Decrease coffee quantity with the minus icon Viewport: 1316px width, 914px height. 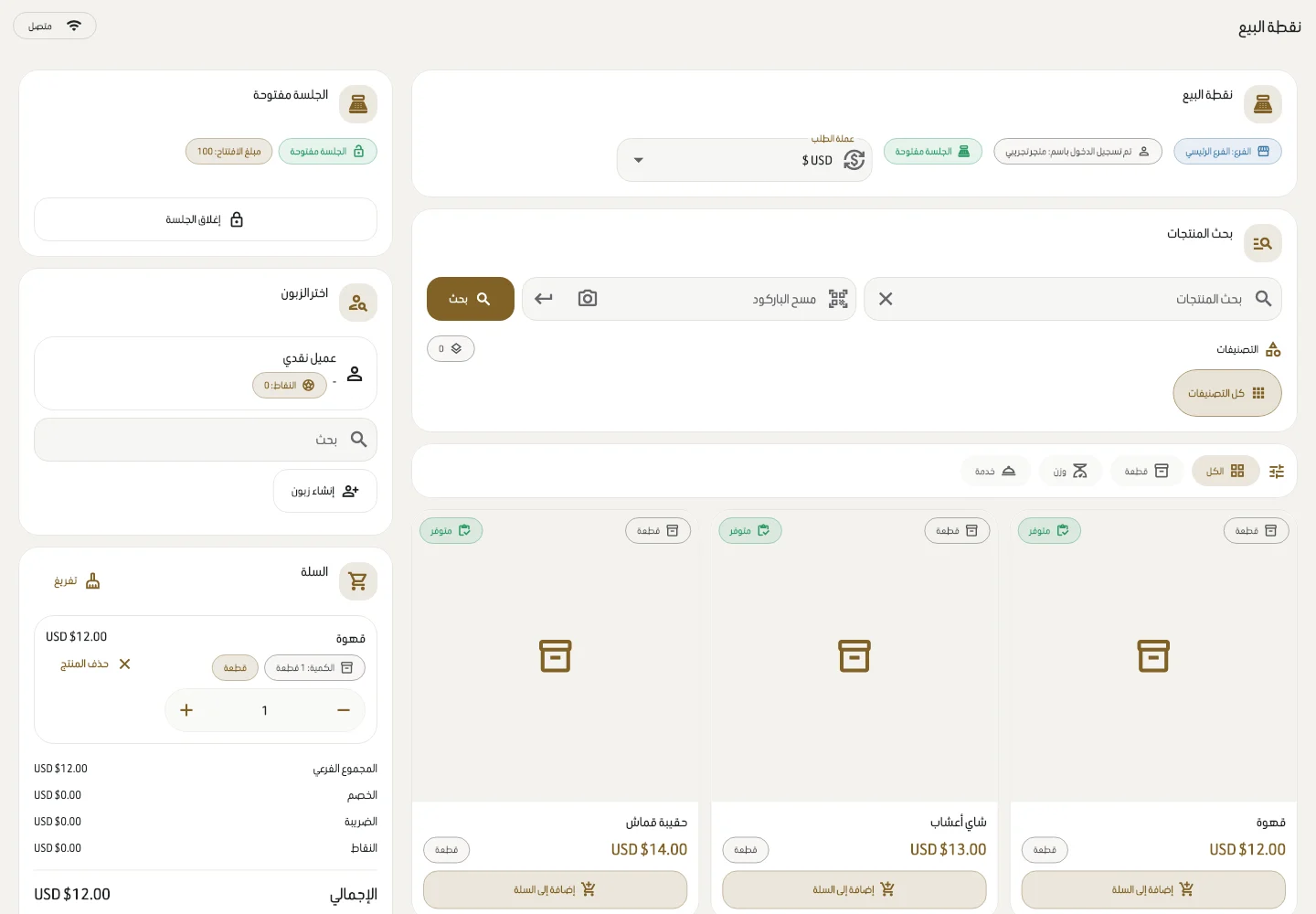point(344,710)
